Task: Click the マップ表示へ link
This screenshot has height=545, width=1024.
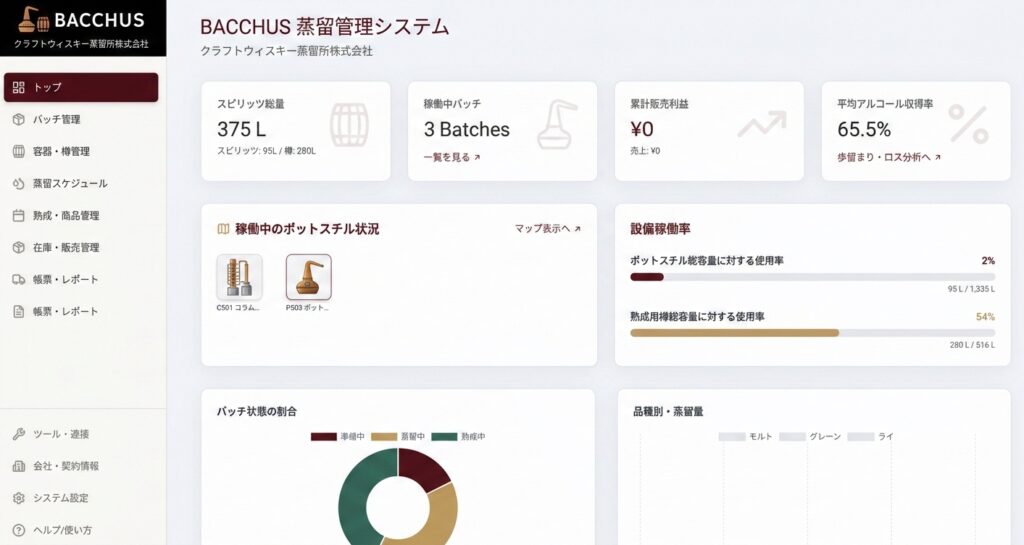Action: tap(547, 229)
